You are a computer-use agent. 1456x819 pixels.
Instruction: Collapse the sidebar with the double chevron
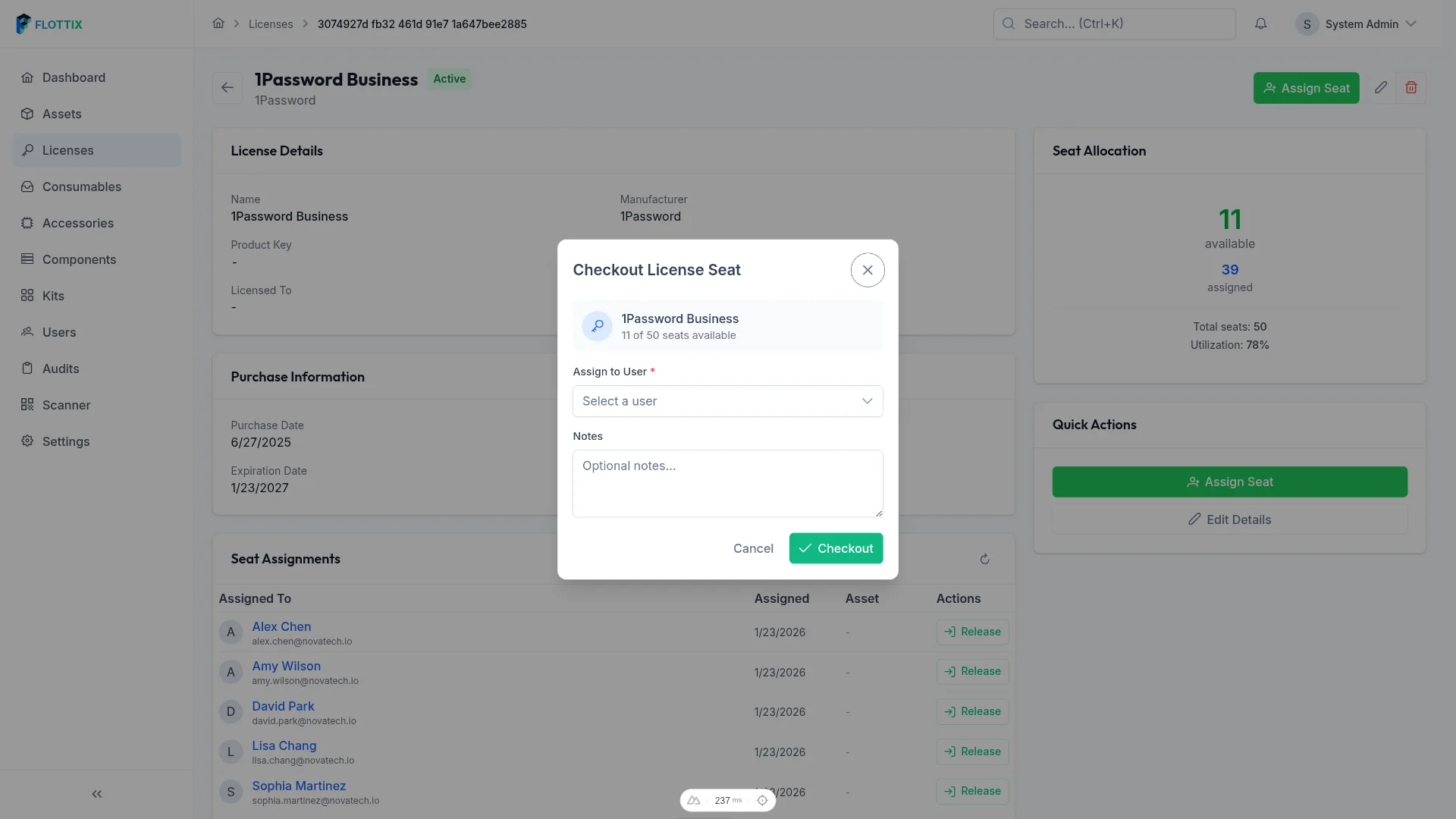click(x=97, y=794)
